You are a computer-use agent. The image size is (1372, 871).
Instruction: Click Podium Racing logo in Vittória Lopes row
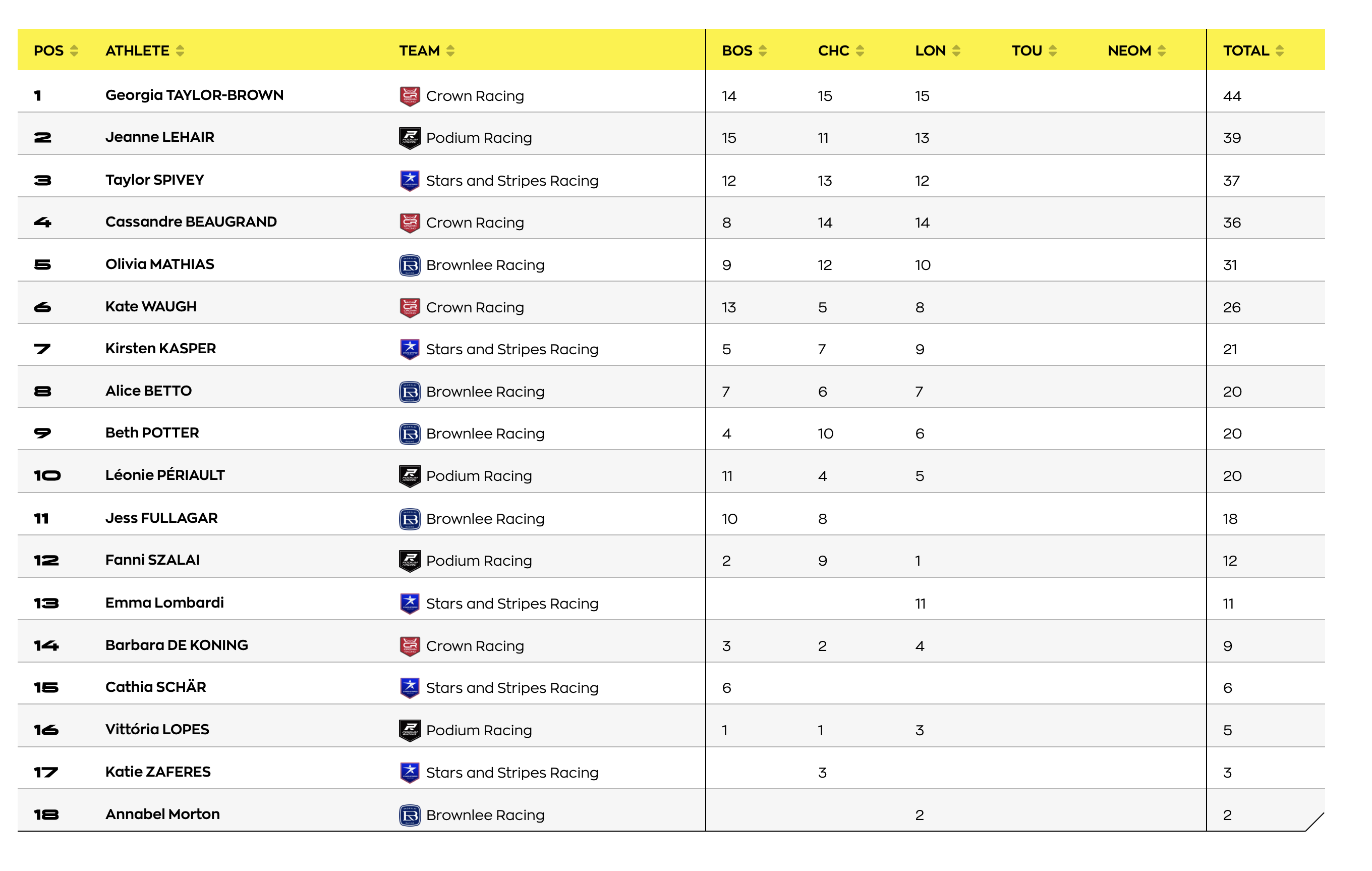pyautogui.click(x=410, y=730)
